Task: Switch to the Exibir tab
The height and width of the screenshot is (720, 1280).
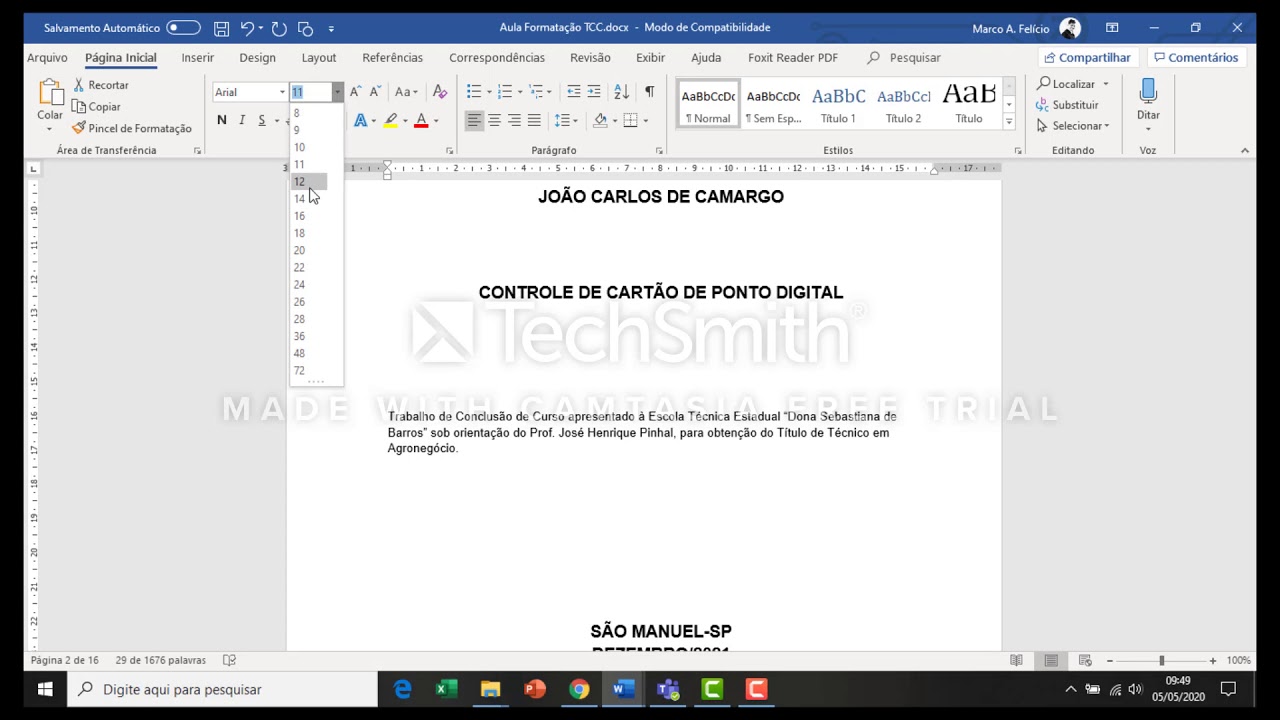Action: tap(650, 58)
